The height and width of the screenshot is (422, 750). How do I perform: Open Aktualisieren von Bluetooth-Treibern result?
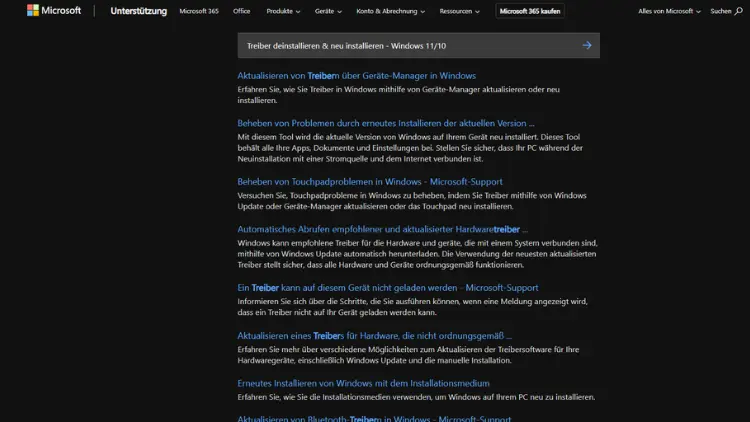(x=374, y=418)
